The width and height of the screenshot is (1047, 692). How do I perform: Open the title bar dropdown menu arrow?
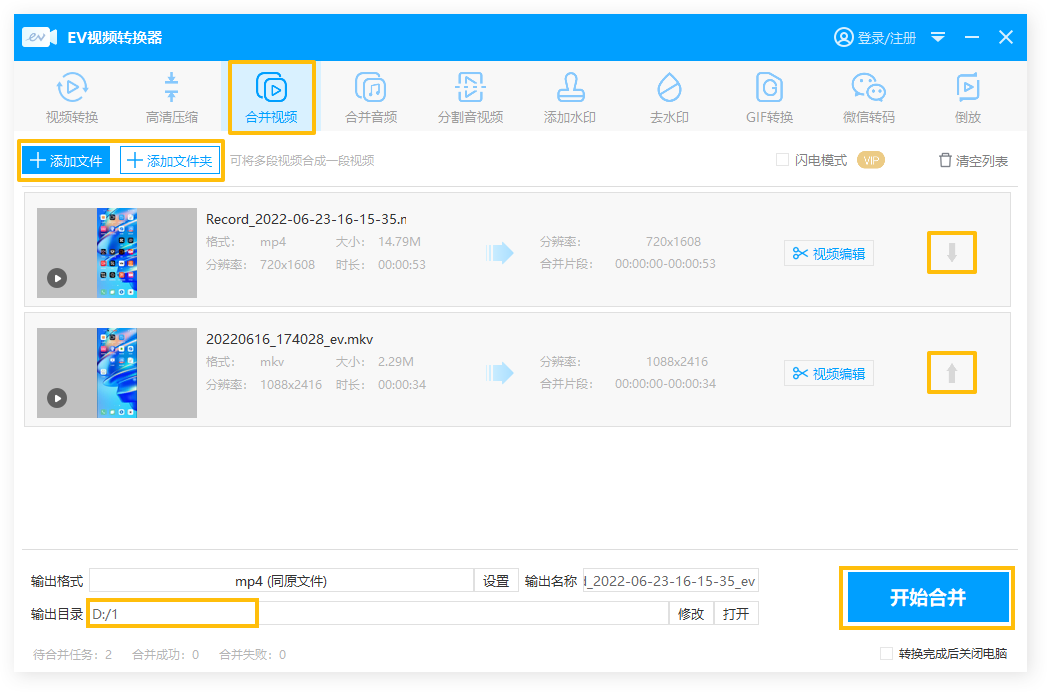[938, 37]
